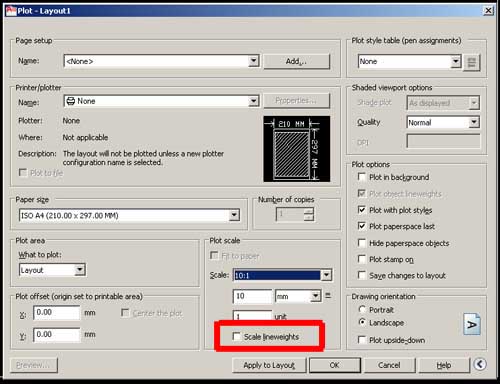Check Plot stamp on option

pyautogui.click(x=361, y=259)
